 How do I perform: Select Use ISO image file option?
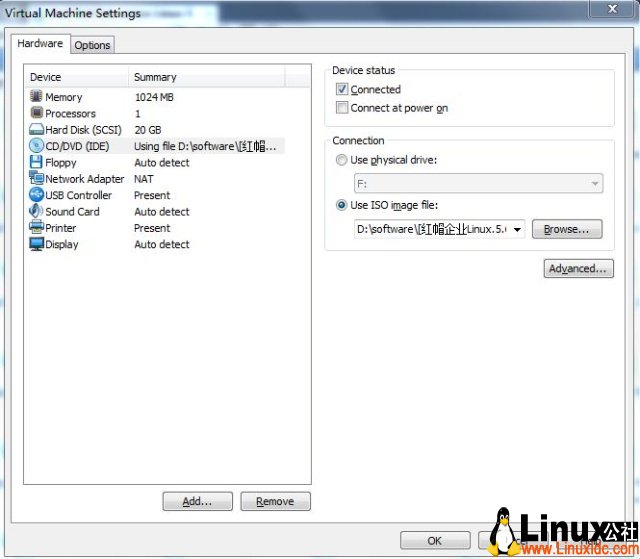point(342,205)
